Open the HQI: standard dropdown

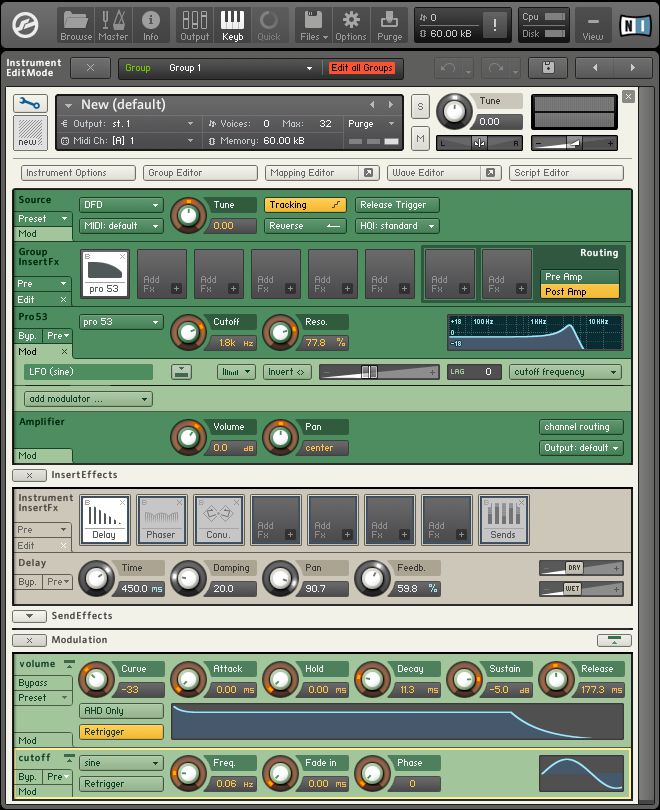coord(397,226)
